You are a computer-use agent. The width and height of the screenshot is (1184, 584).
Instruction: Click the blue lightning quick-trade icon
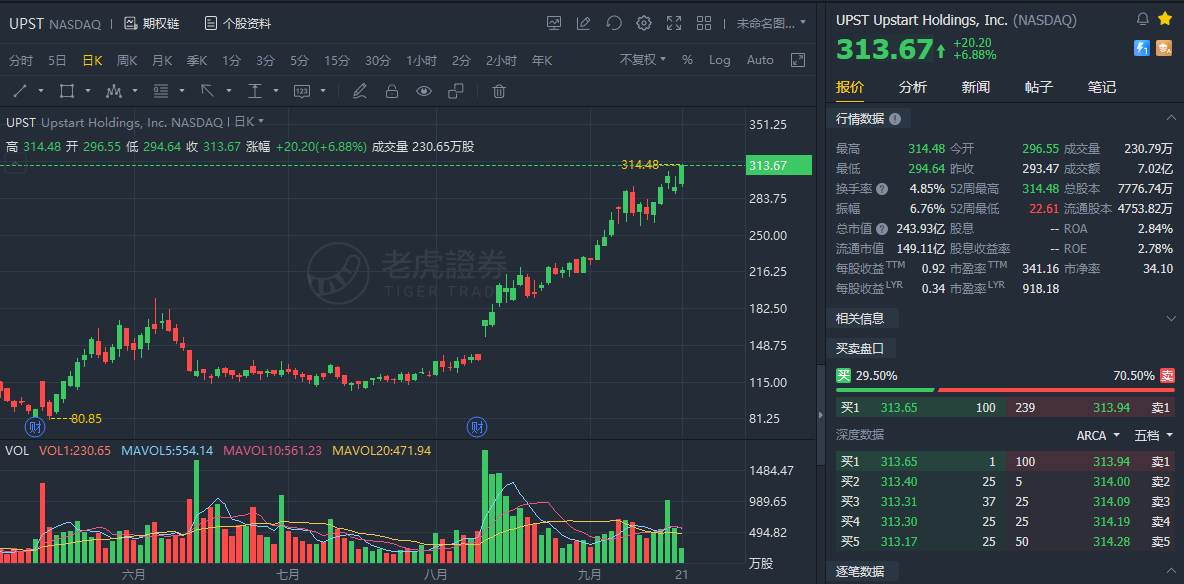point(1142,48)
